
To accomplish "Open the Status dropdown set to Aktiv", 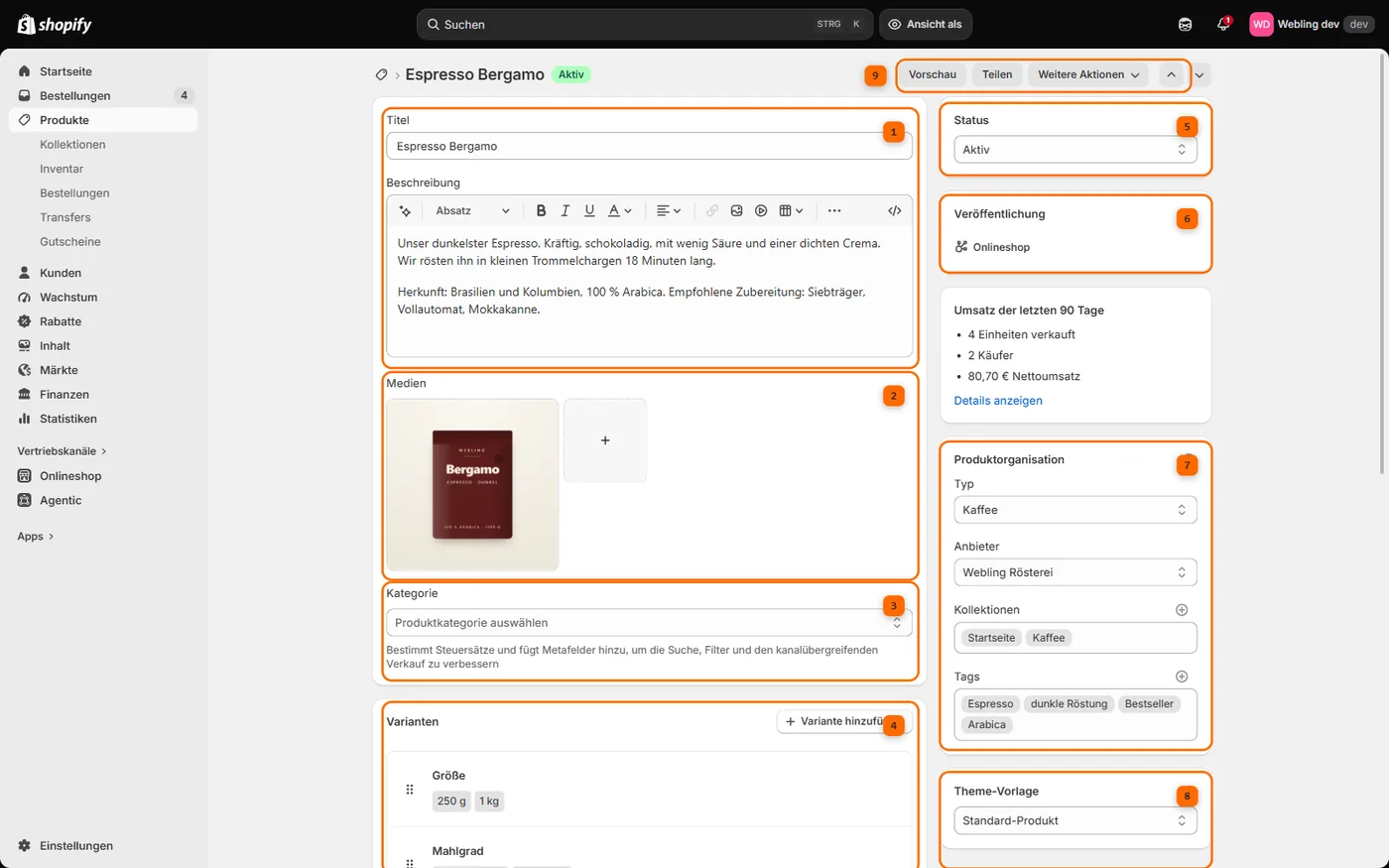I will click(1075, 150).
